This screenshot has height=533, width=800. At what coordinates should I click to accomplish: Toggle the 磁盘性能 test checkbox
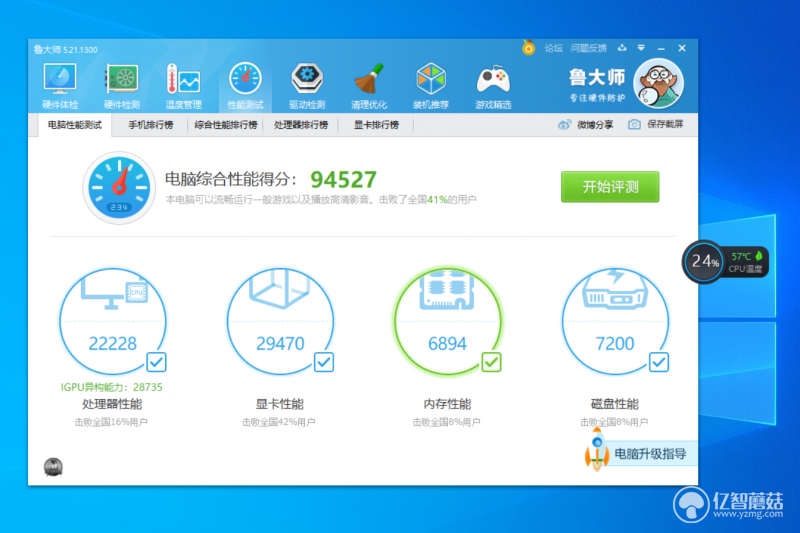click(659, 362)
